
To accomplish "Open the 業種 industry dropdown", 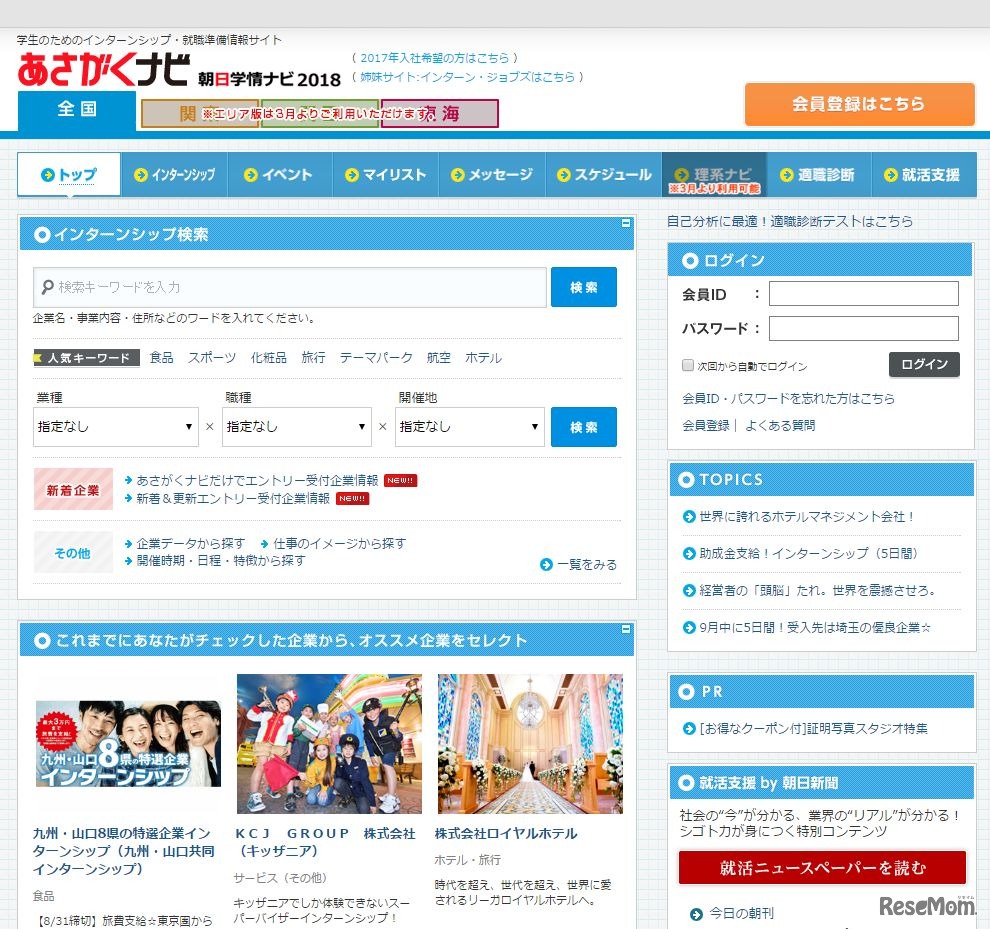I will 115,427.
